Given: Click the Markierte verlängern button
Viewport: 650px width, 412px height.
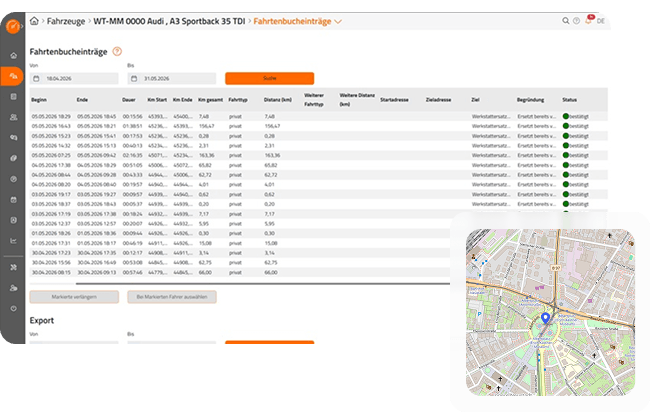Looking at the screenshot, I should [74, 297].
